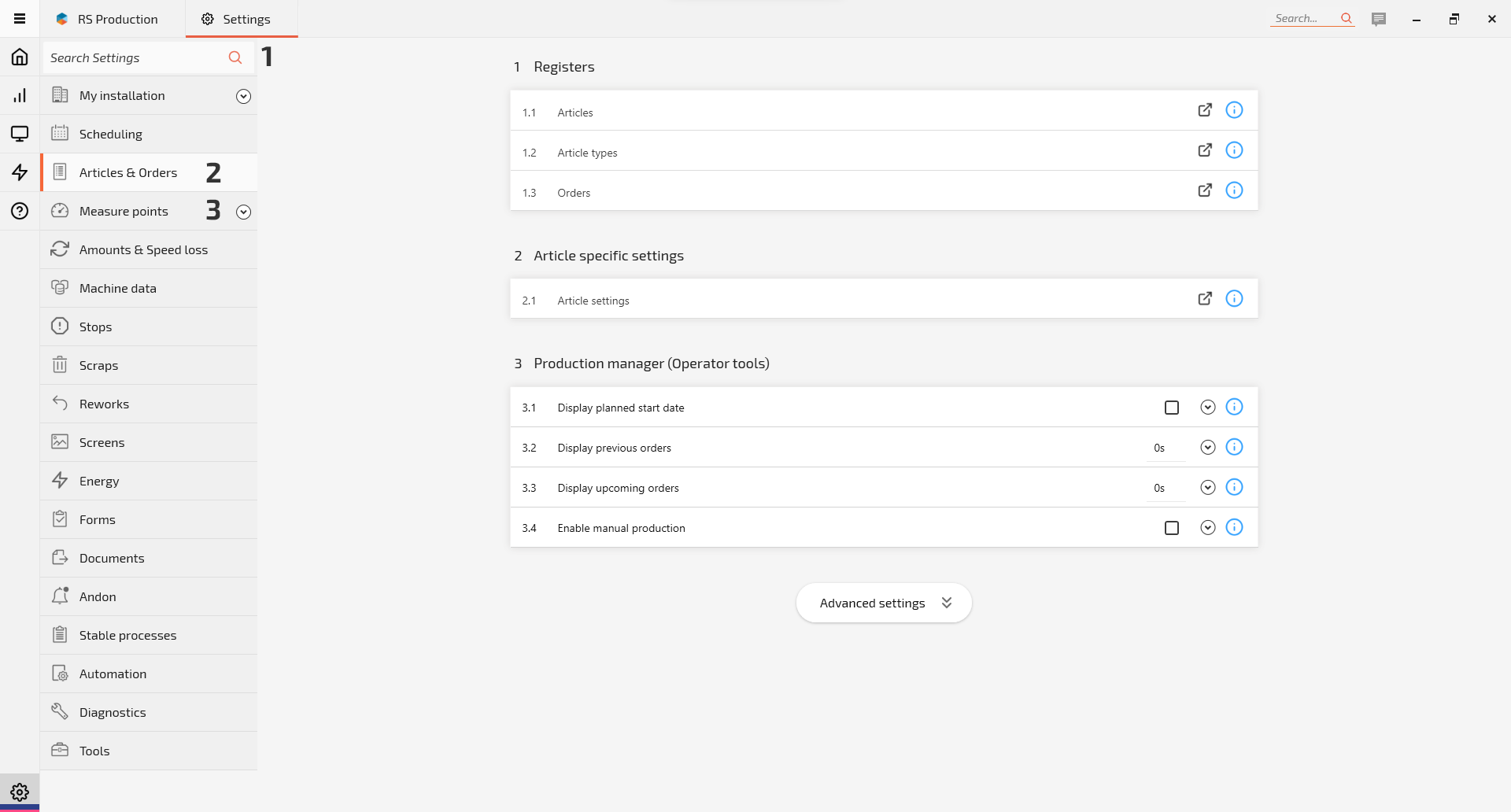Click the Search Settings input field
This screenshot has height=812, width=1511.
(134, 57)
